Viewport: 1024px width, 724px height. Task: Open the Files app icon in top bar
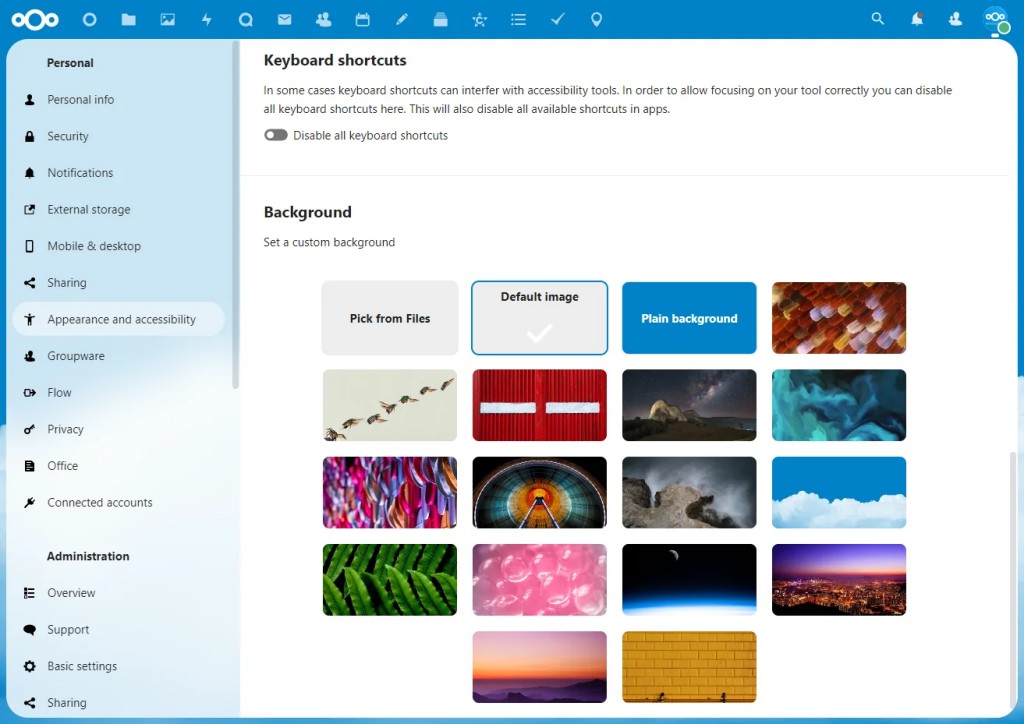coord(129,20)
